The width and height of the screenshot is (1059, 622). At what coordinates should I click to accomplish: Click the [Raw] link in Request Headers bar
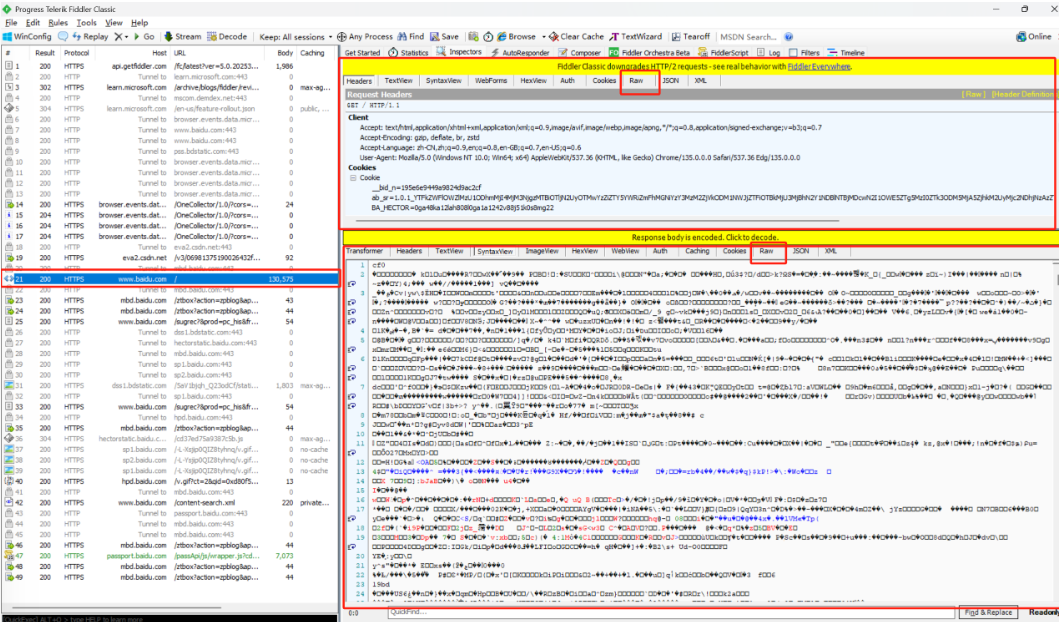(973, 95)
